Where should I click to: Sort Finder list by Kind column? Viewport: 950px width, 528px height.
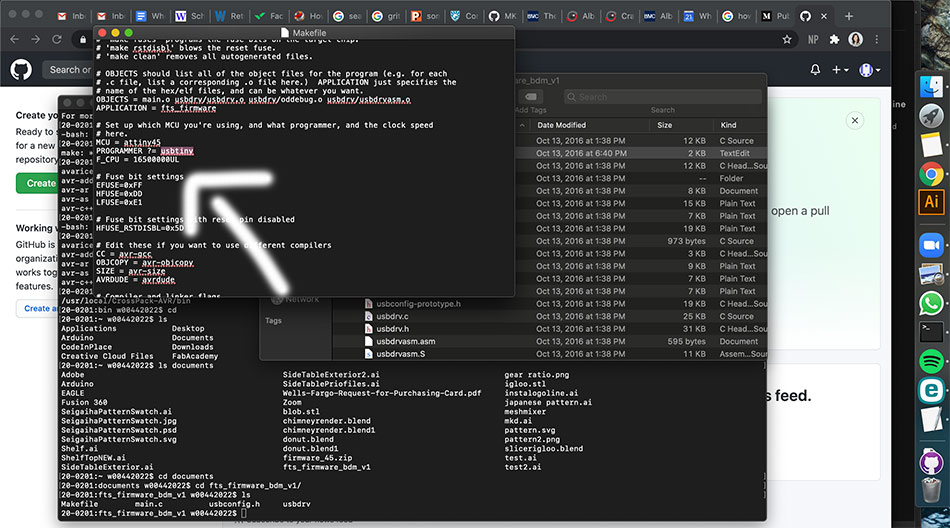click(728, 125)
